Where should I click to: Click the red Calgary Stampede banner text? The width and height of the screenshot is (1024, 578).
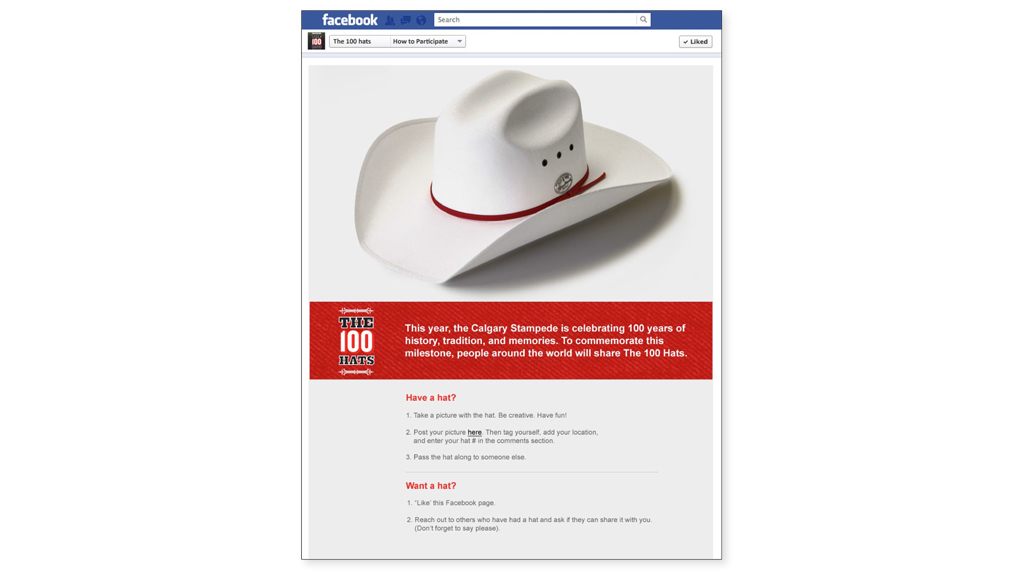[545, 341]
